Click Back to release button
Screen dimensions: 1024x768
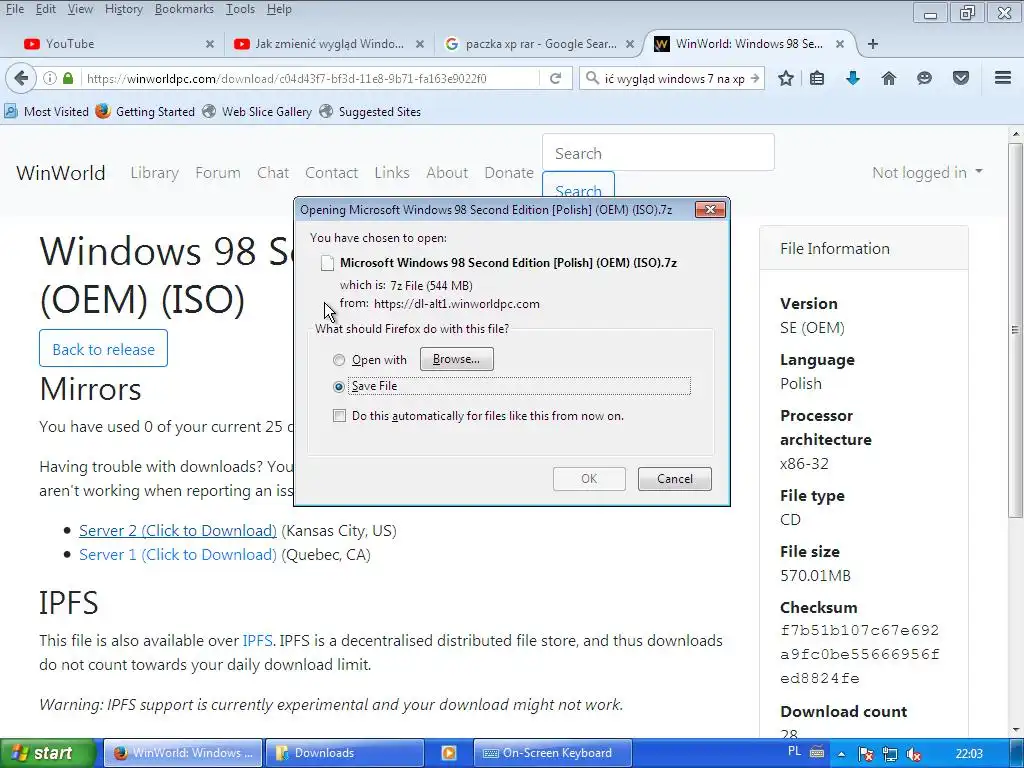coord(103,349)
